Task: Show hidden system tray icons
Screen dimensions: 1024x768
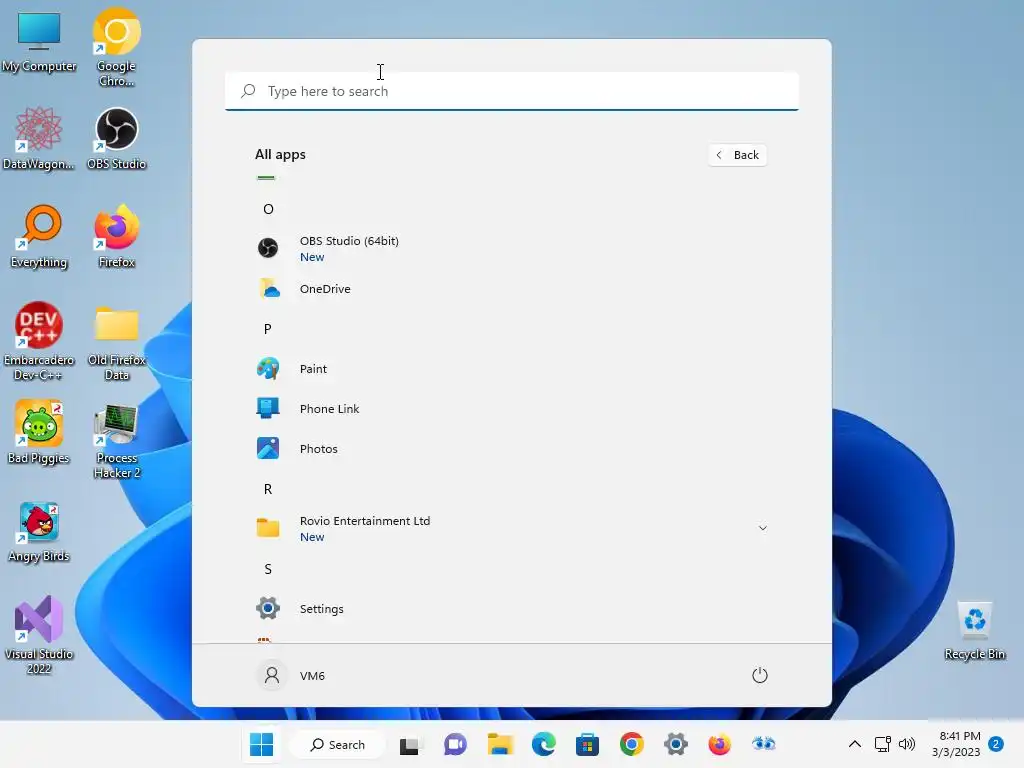Action: point(854,744)
